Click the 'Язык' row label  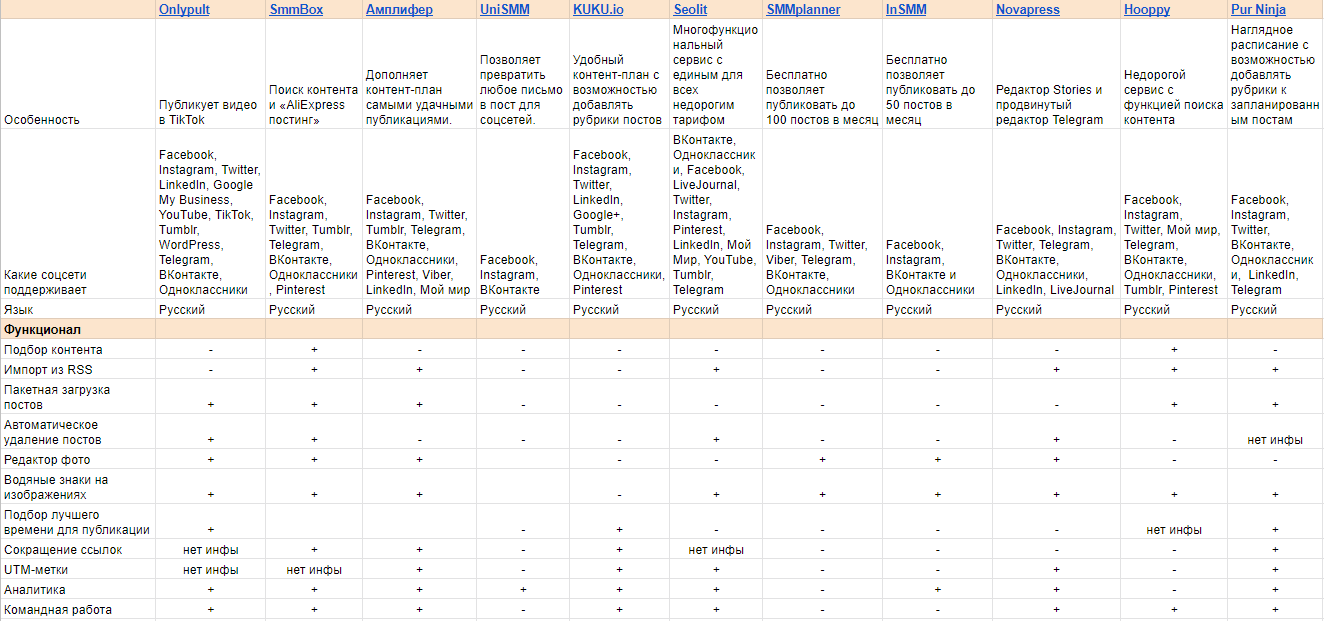tap(18, 310)
